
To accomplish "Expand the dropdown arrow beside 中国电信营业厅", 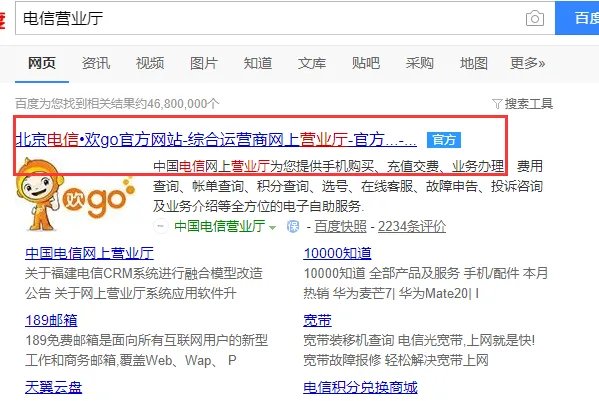I will pyautogui.click(x=272, y=228).
